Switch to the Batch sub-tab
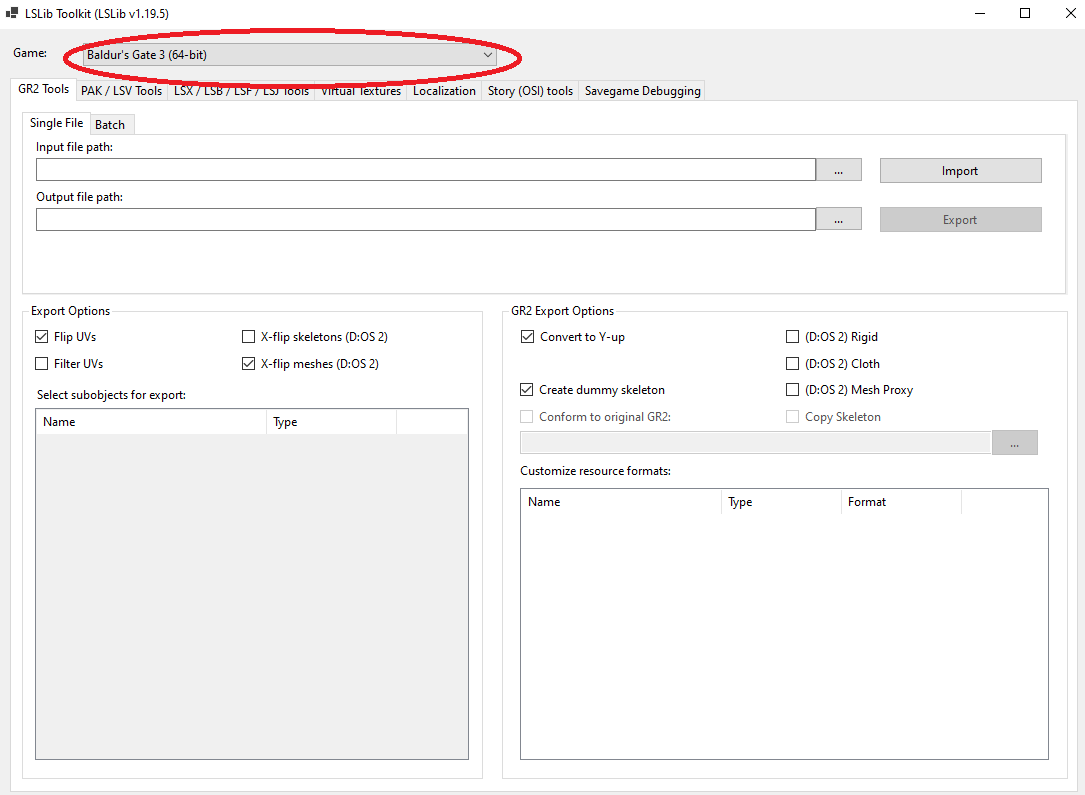 [x=110, y=125]
